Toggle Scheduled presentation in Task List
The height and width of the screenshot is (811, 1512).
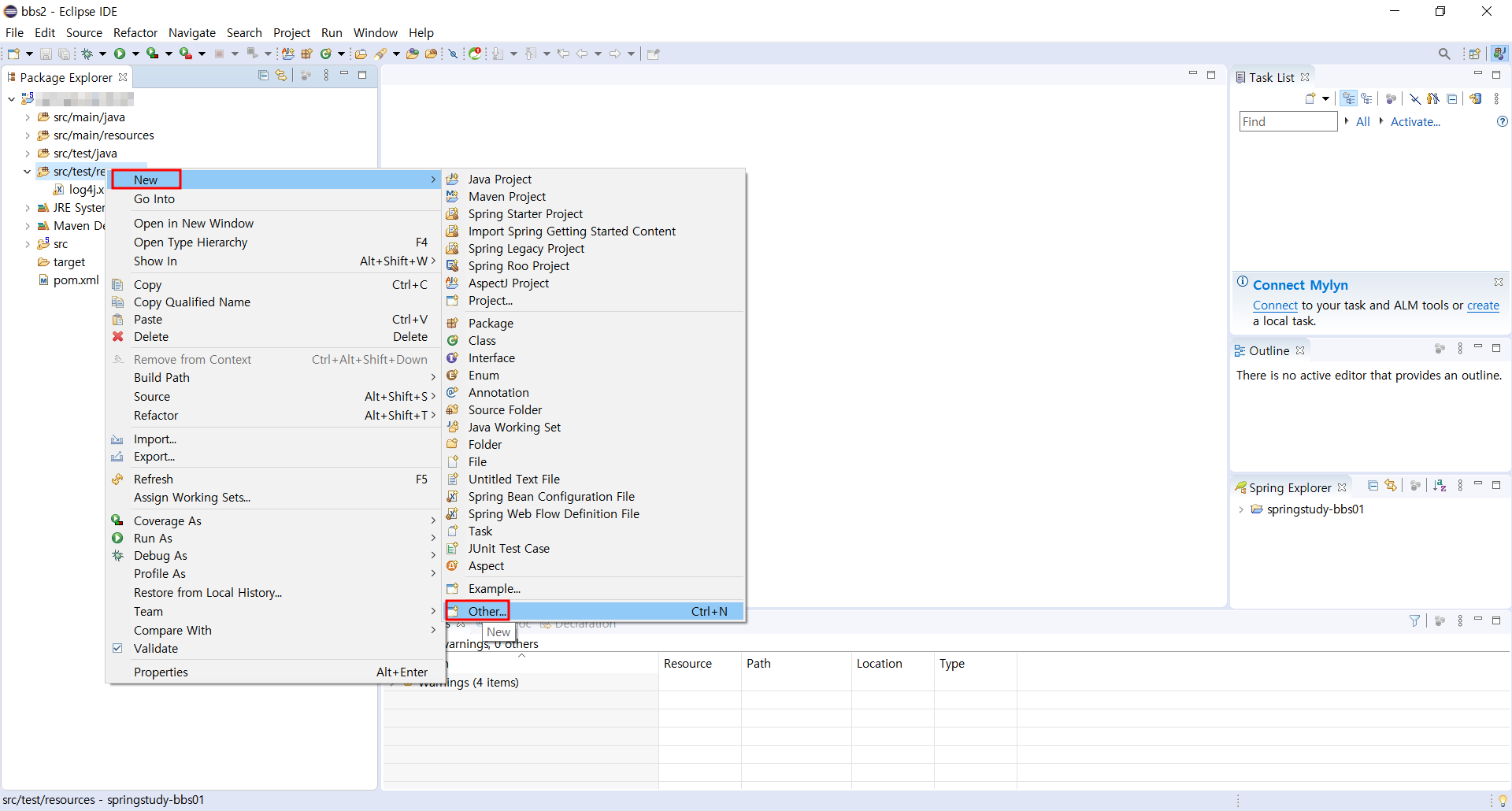point(1367,98)
